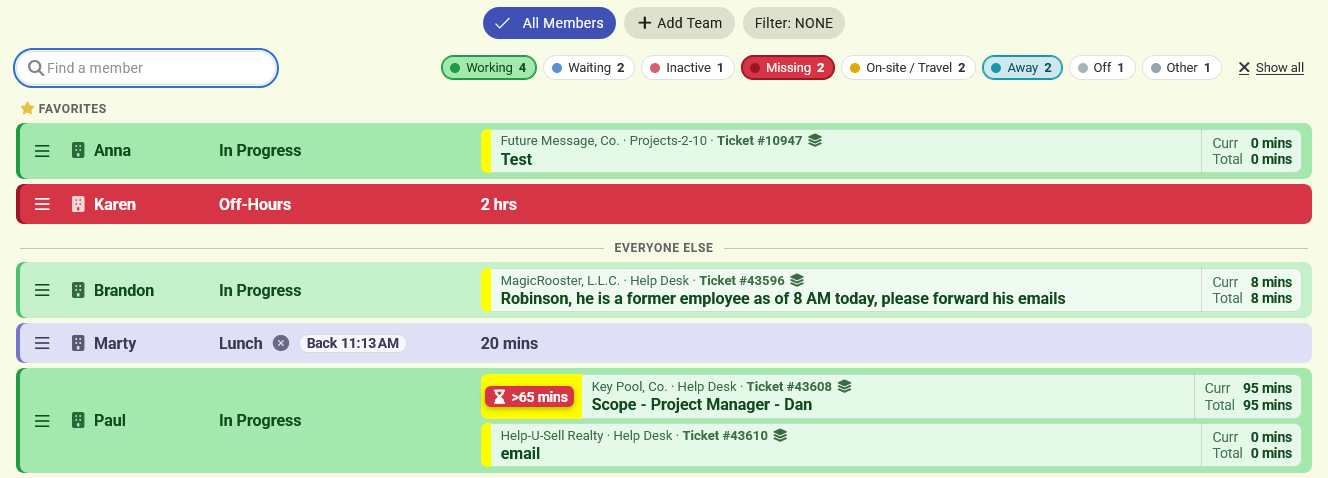Open the Filter: NONE dropdown
1328x478 pixels.
tap(794, 23)
